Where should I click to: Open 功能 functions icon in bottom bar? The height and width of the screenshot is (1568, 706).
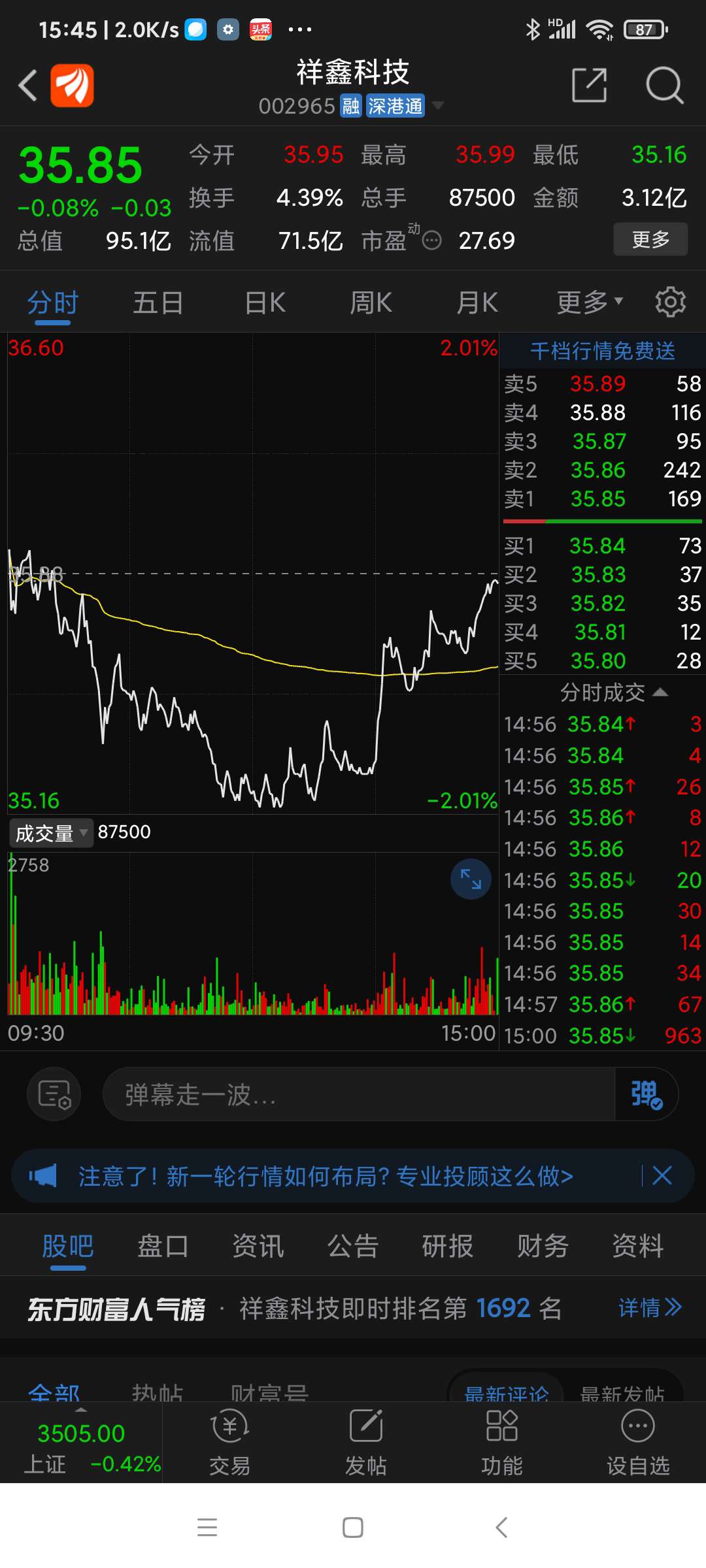click(502, 1443)
